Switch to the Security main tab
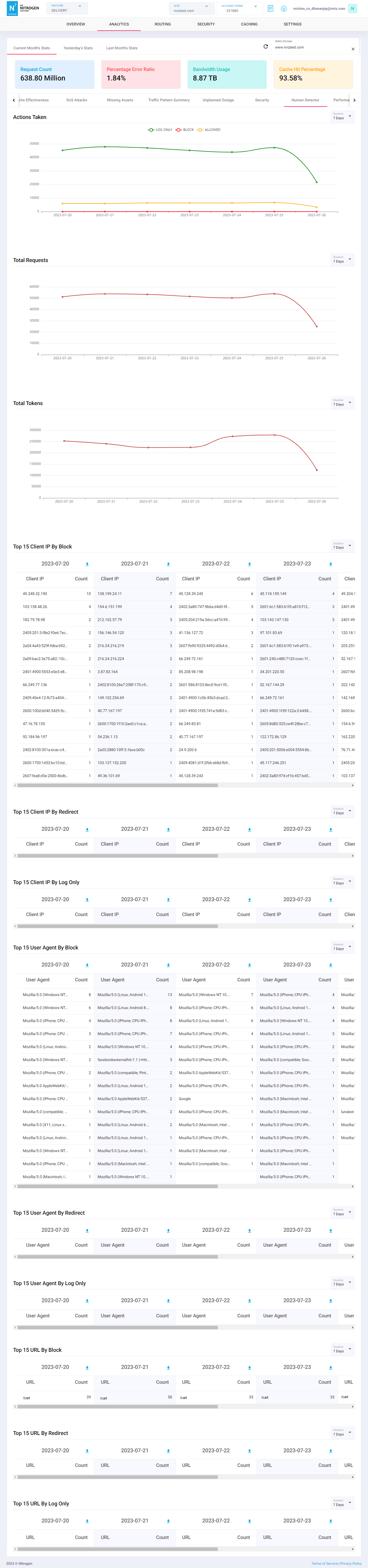This screenshot has width=368, height=1568. click(206, 24)
